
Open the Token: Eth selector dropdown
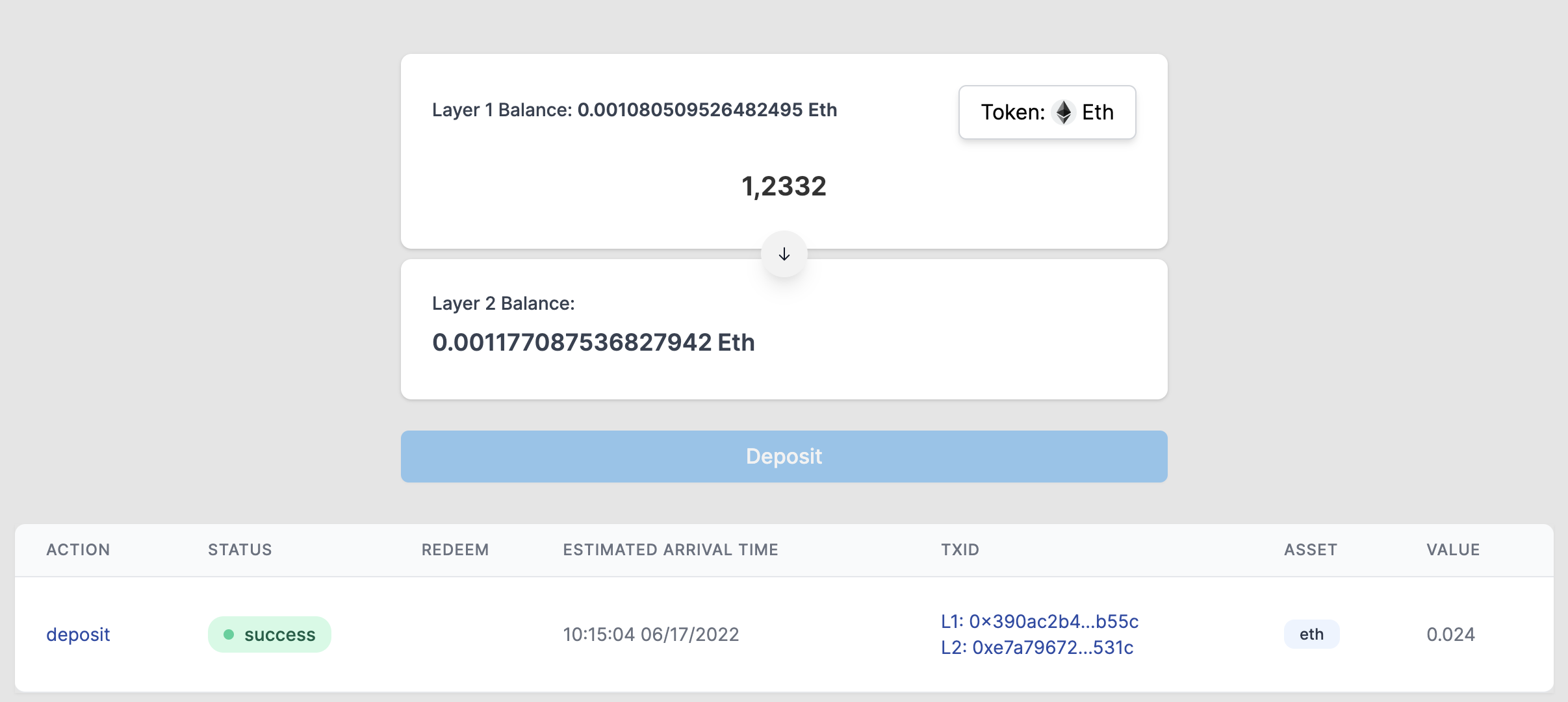pos(1047,112)
